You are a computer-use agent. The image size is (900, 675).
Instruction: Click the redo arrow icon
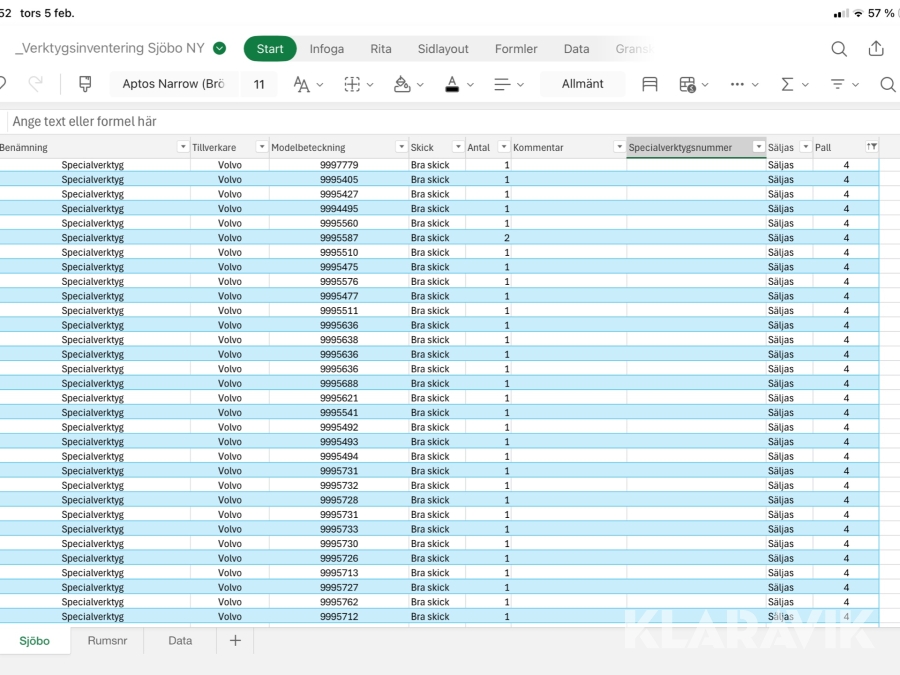36,84
